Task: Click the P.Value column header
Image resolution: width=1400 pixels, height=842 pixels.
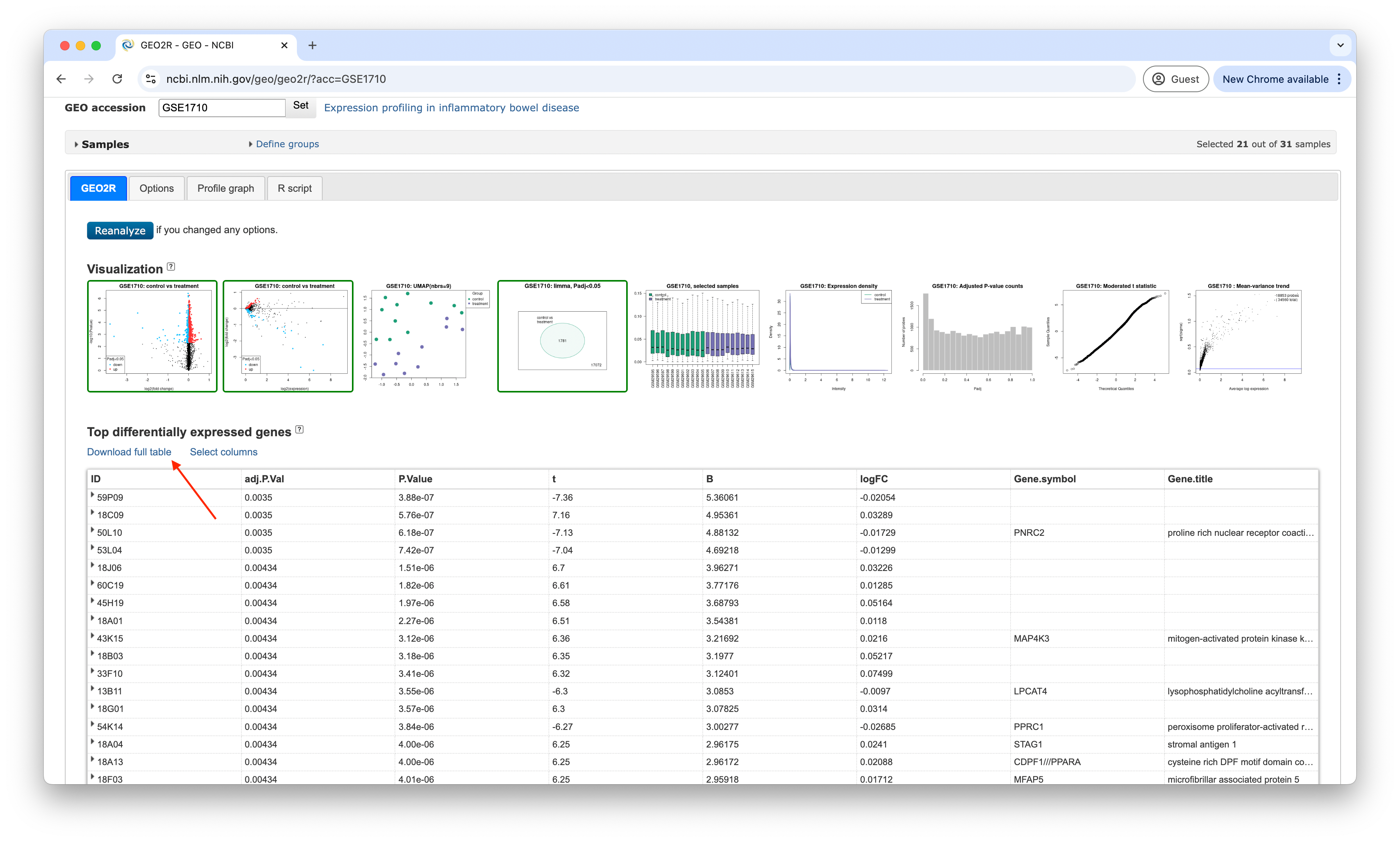Action: pos(471,479)
